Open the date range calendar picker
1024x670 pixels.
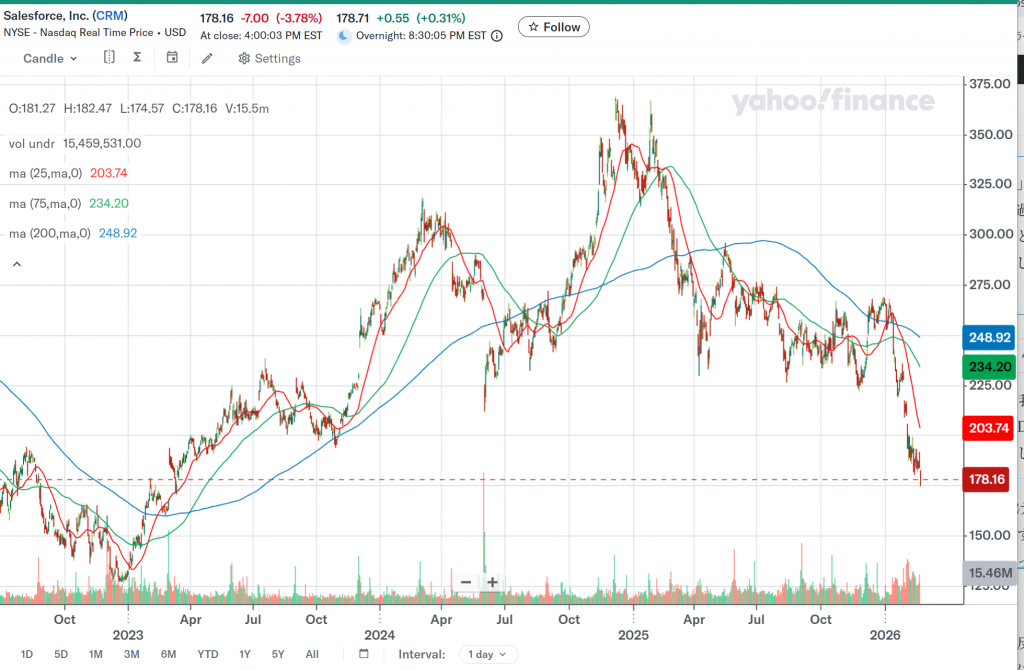click(x=364, y=654)
